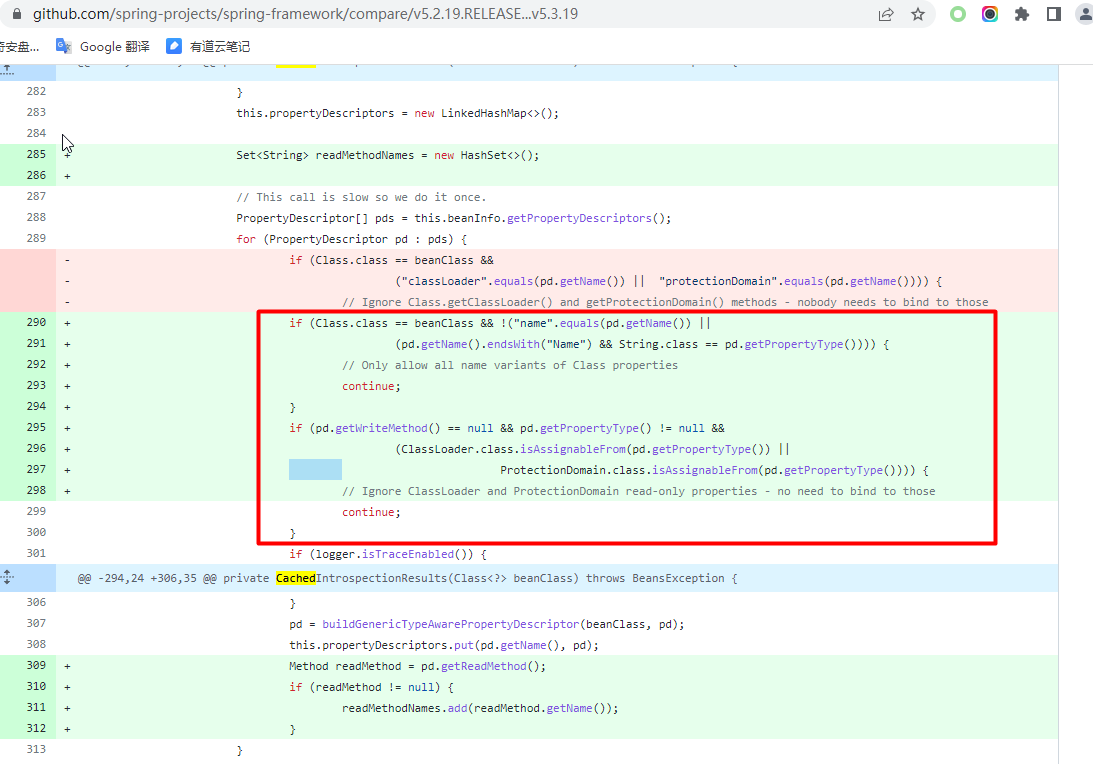This screenshot has width=1093, height=764.
Task: Open the profile avatar icon
Action: (x=1086, y=14)
